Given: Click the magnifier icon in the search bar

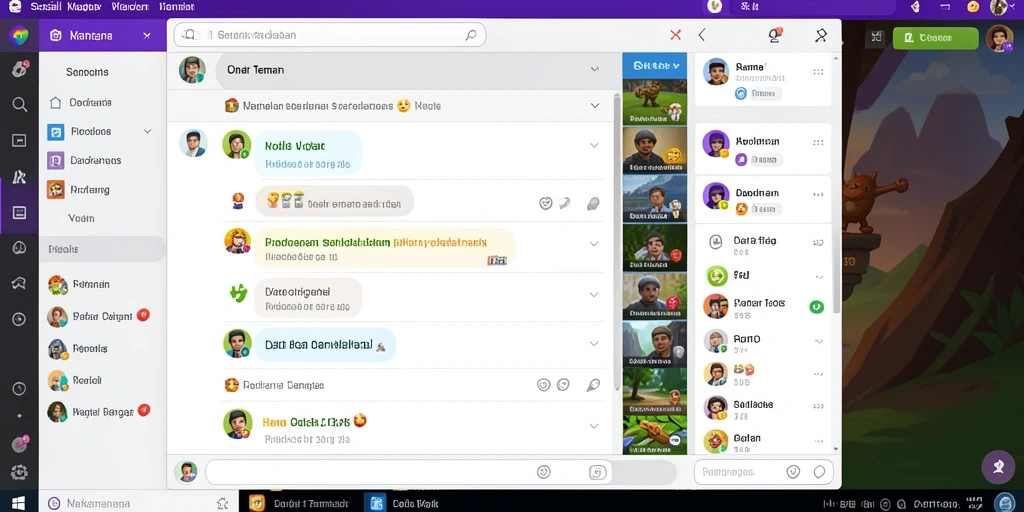Looking at the screenshot, I should pos(470,36).
